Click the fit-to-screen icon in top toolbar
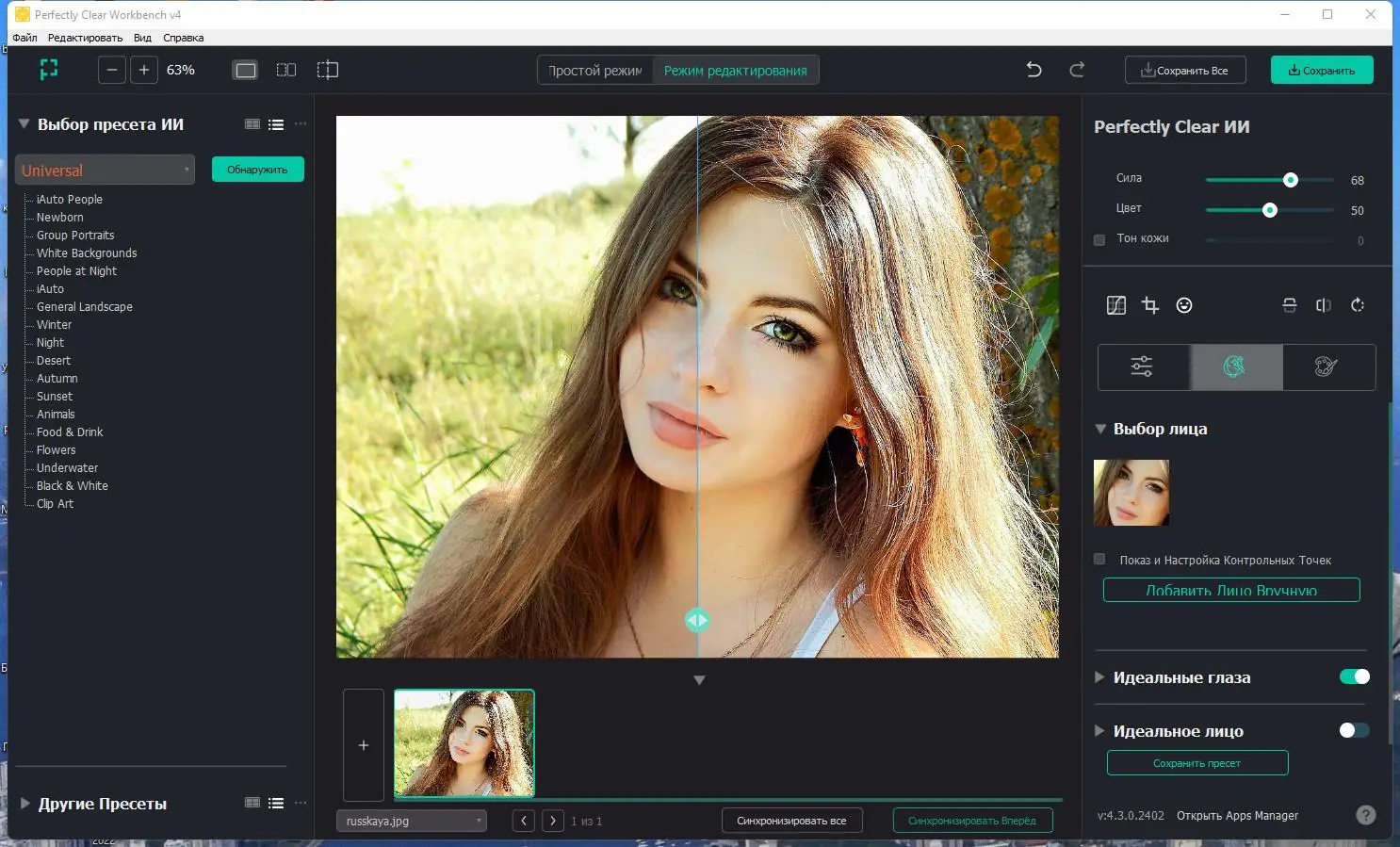 click(49, 70)
